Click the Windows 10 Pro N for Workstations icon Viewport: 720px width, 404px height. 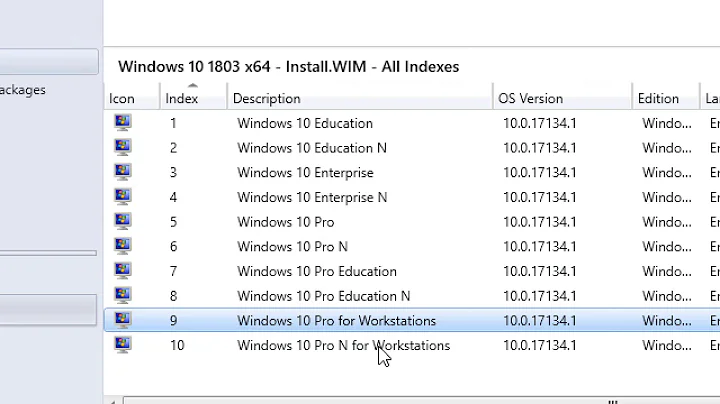click(123, 345)
